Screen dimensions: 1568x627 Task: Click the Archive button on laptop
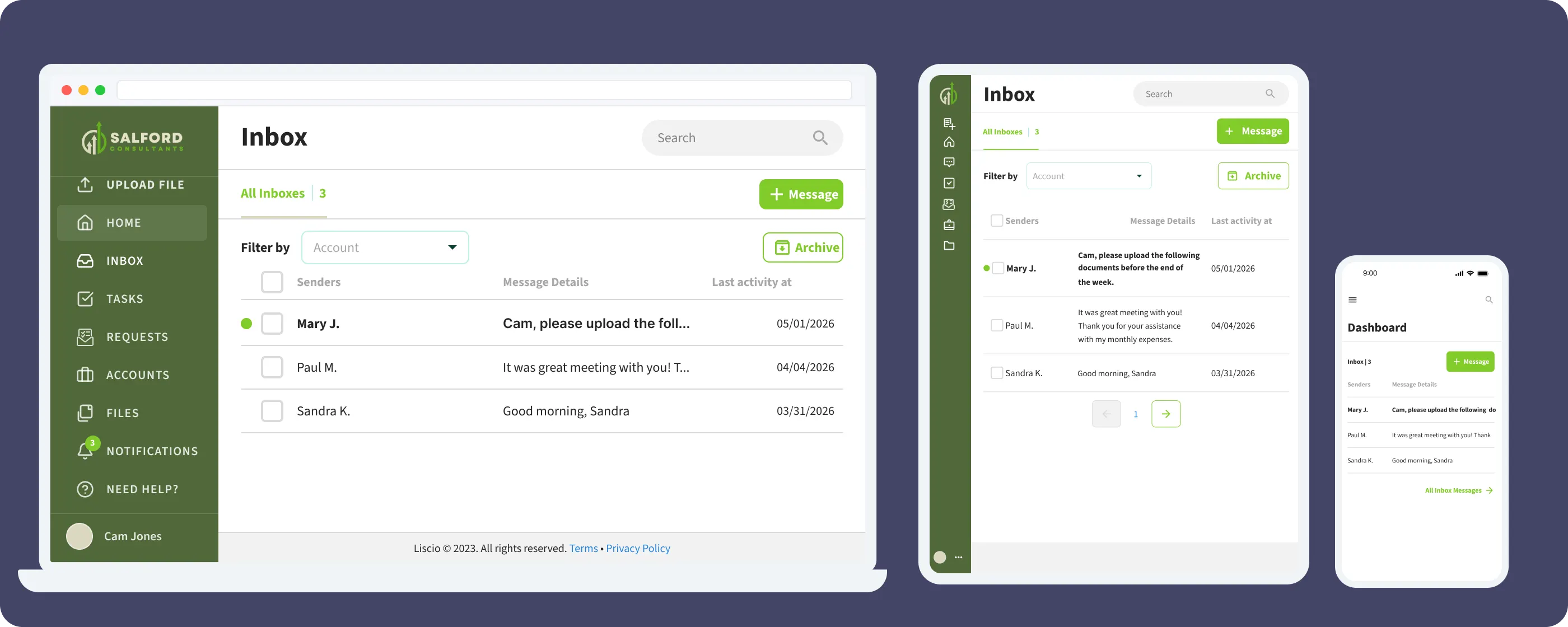802,247
